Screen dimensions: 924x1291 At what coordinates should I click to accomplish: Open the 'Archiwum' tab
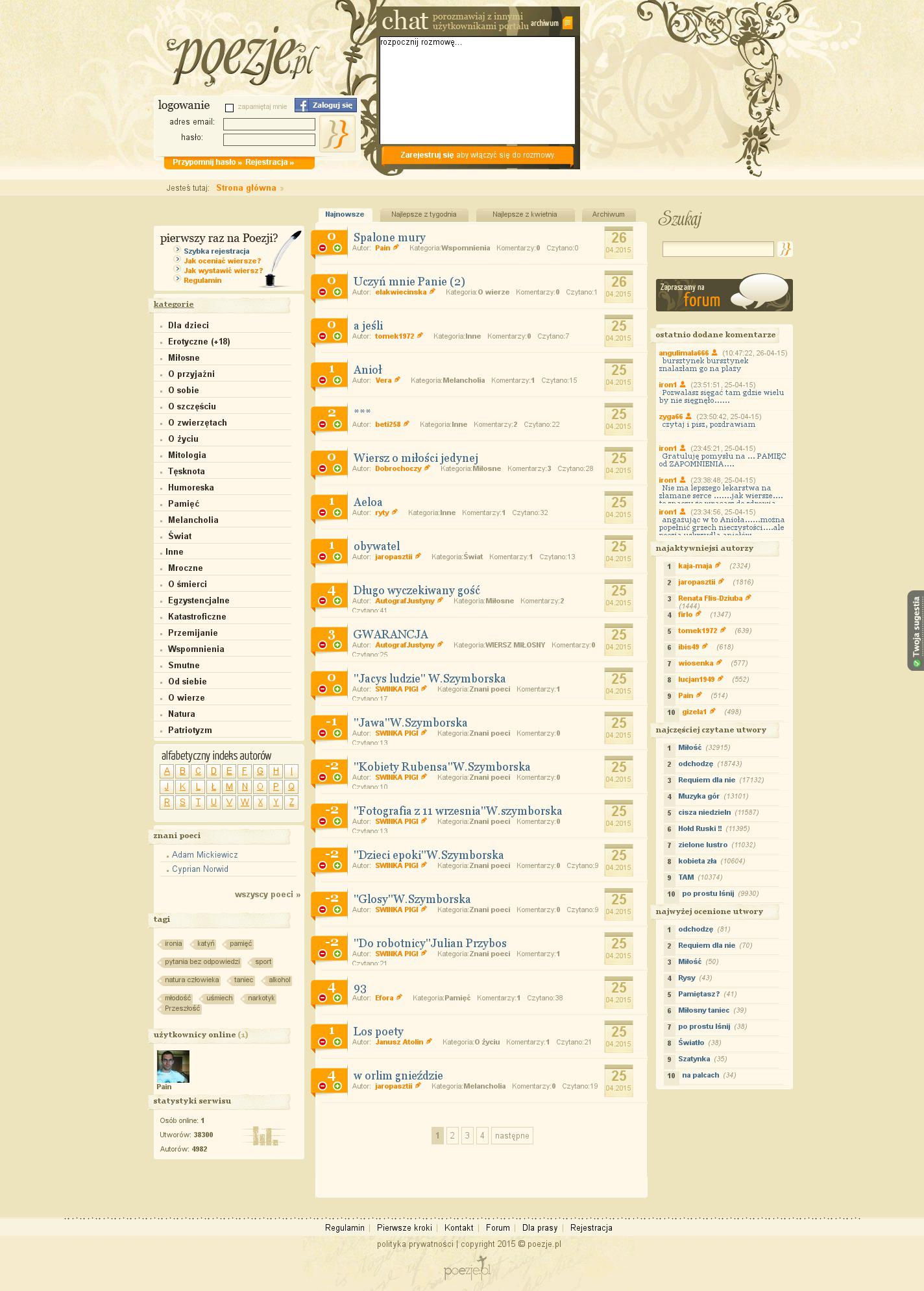608,215
